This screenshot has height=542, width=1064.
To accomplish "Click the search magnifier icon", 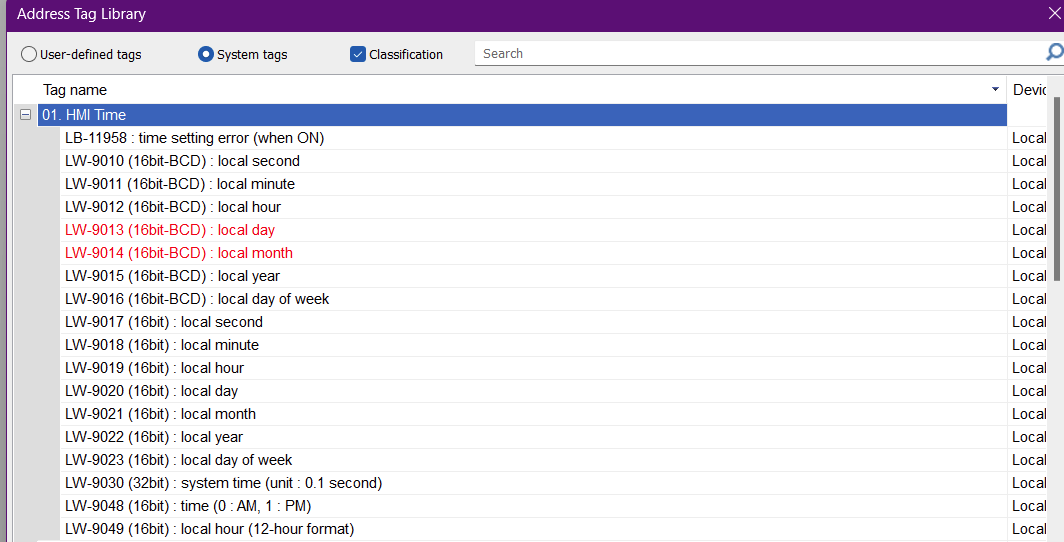I will pyautogui.click(x=1053, y=53).
